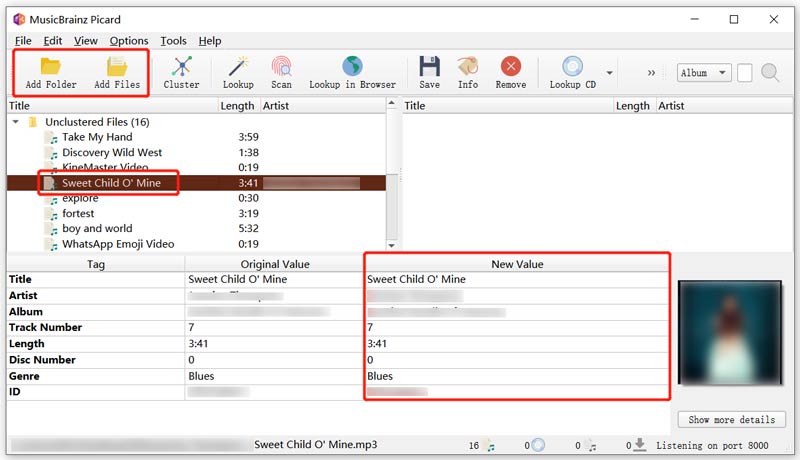
Task: Open the Album search type dropdown
Action: point(704,73)
